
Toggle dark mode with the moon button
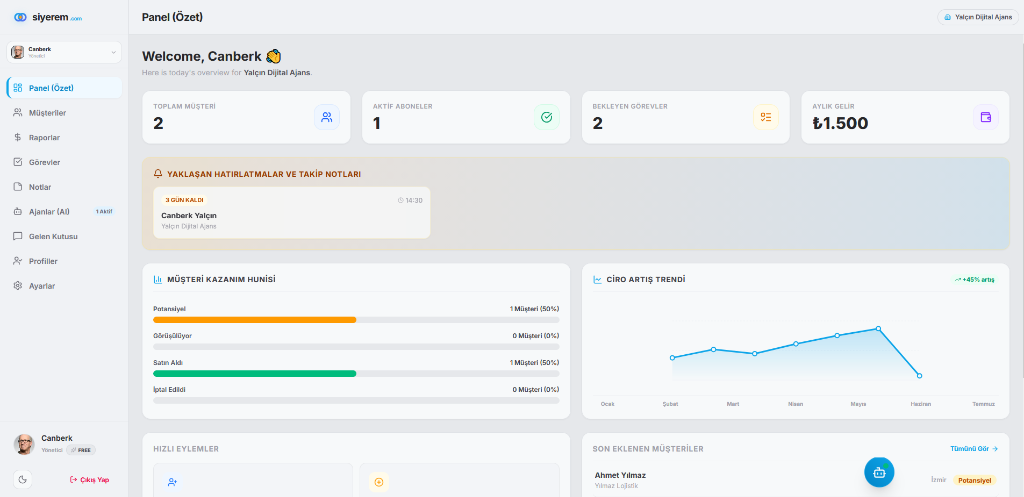[23, 479]
